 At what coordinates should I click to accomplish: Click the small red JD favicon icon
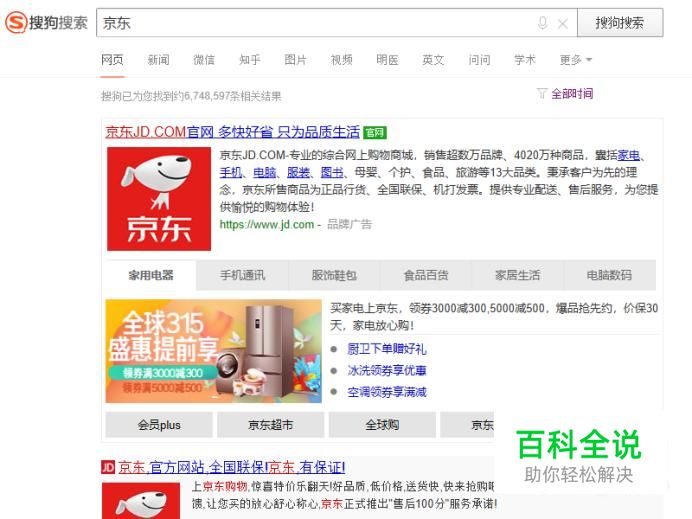click(x=108, y=467)
